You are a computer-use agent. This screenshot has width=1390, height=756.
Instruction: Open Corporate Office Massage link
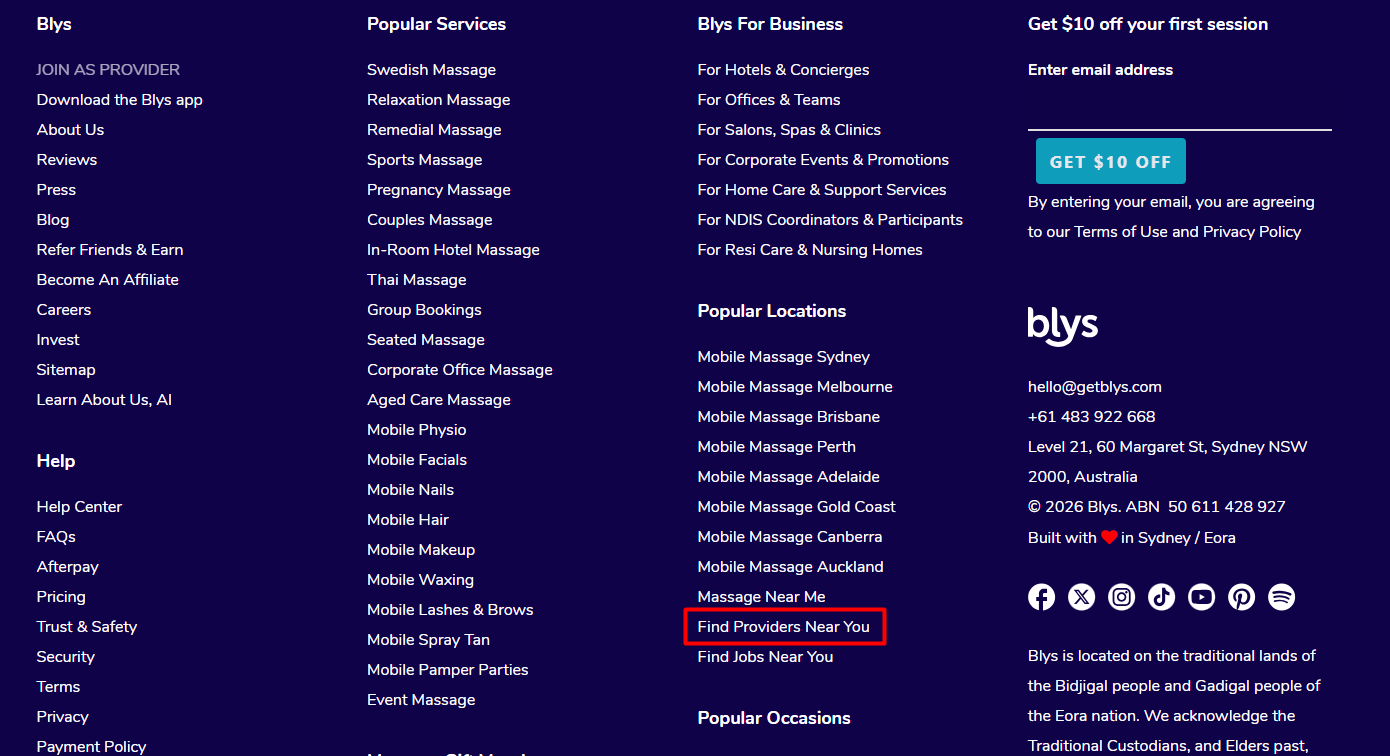pyautogui.click(x=460, y=370)
